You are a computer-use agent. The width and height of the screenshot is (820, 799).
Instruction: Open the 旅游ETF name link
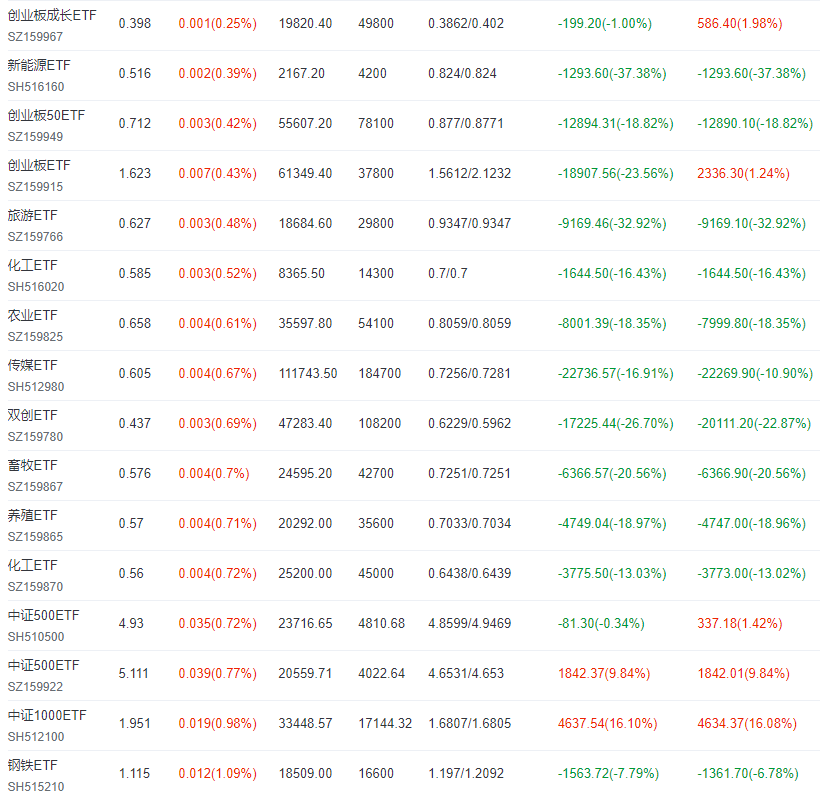32,215
